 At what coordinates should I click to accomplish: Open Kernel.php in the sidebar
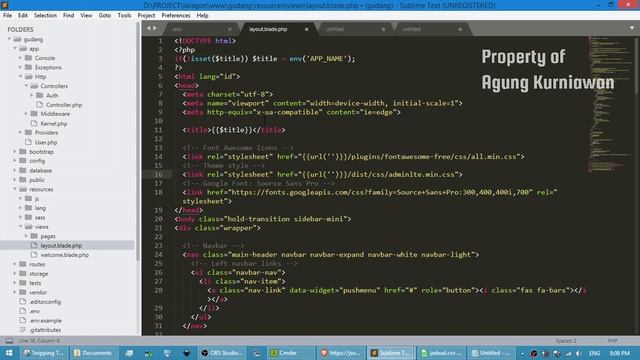(54, 123)
